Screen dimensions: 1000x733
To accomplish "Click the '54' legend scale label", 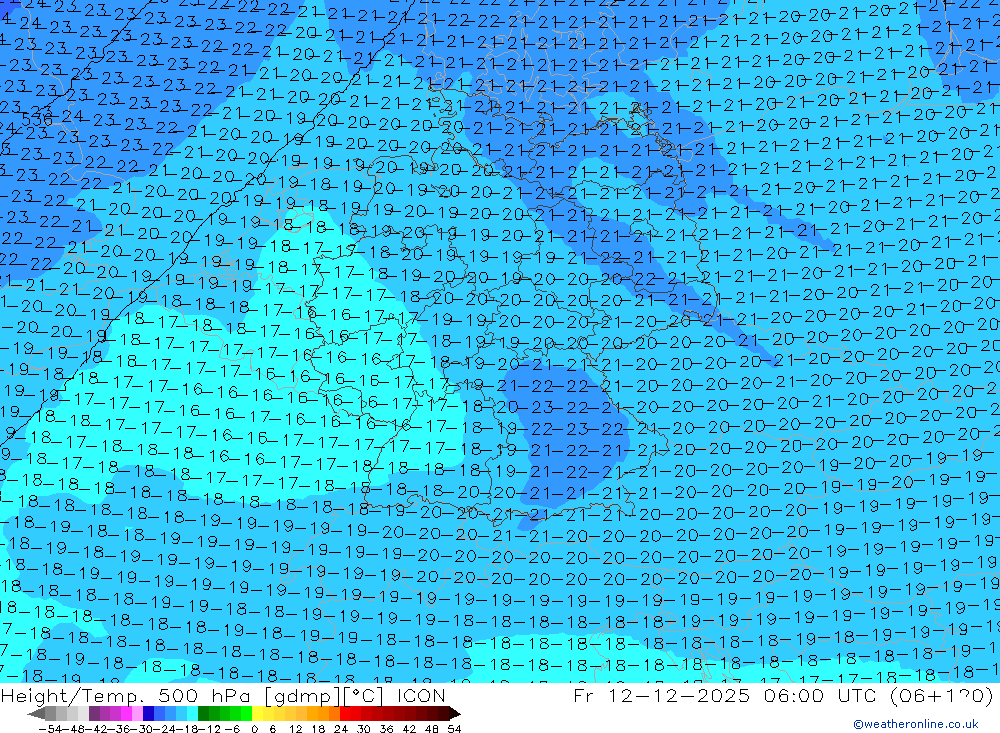I will (454, 729).
